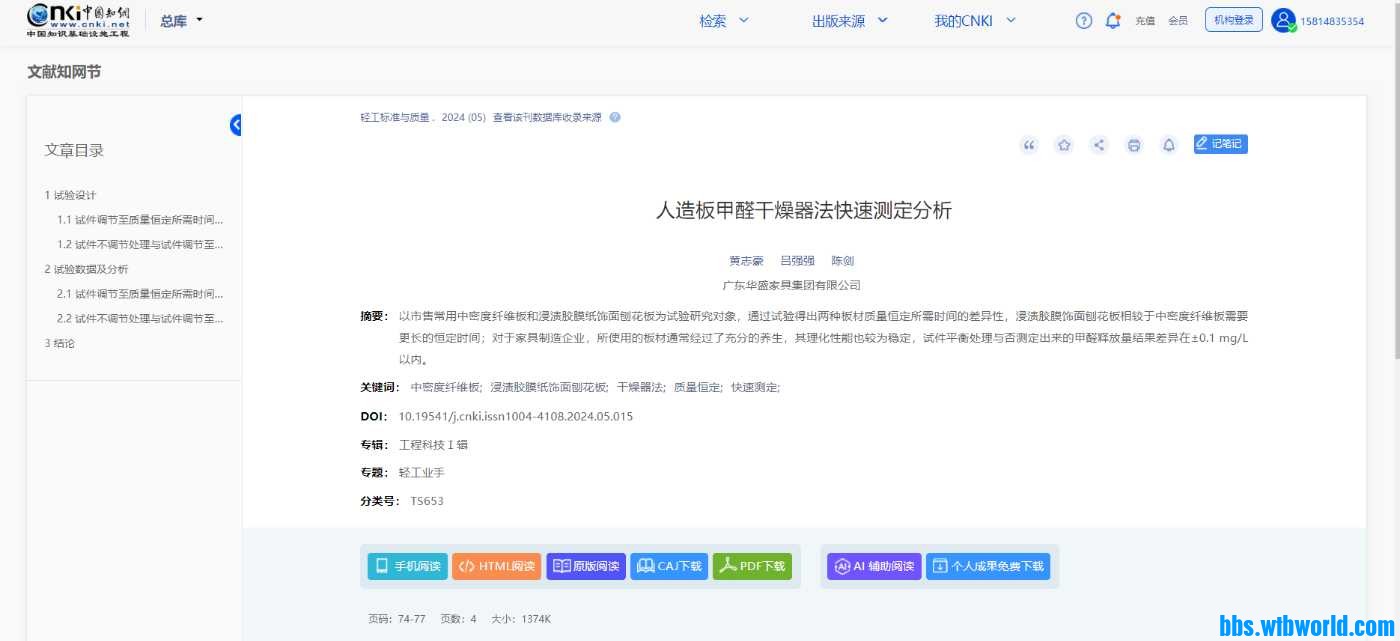Expand the 我的CNKI dropdown
Viewport: 1400px width, 641px height.
tap(974, 20)
